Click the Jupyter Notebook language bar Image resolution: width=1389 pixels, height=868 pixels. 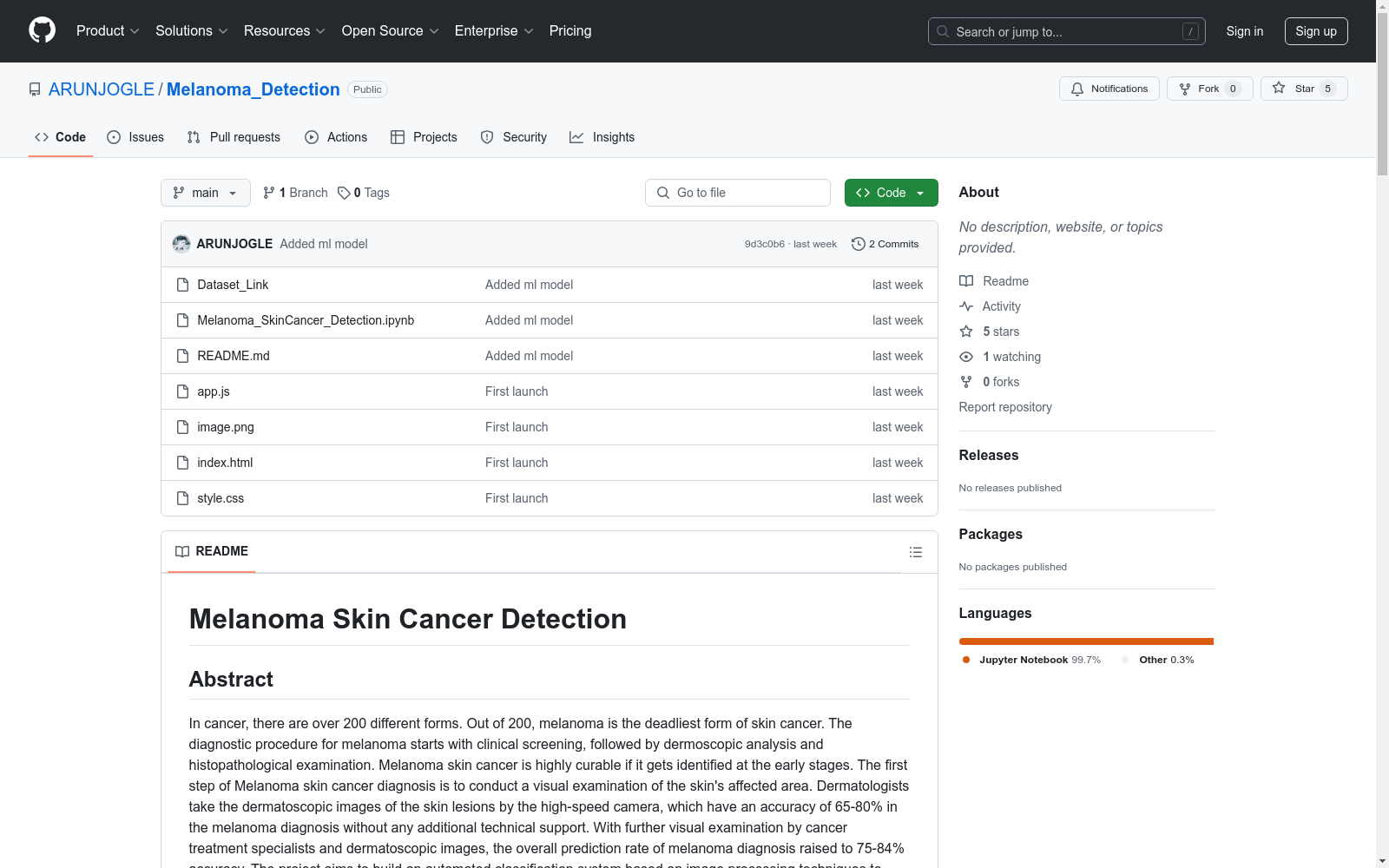pos(1086,641)
